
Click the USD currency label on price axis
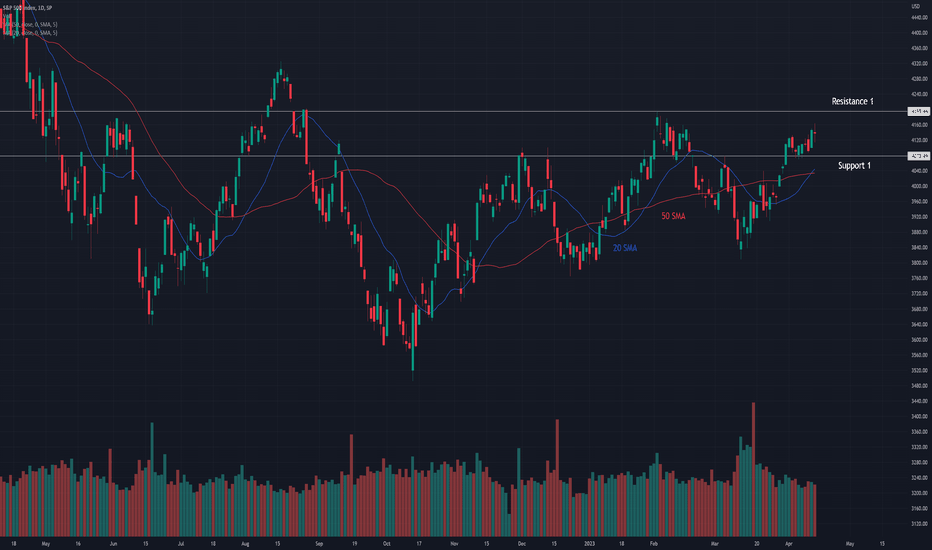point(916,7)
